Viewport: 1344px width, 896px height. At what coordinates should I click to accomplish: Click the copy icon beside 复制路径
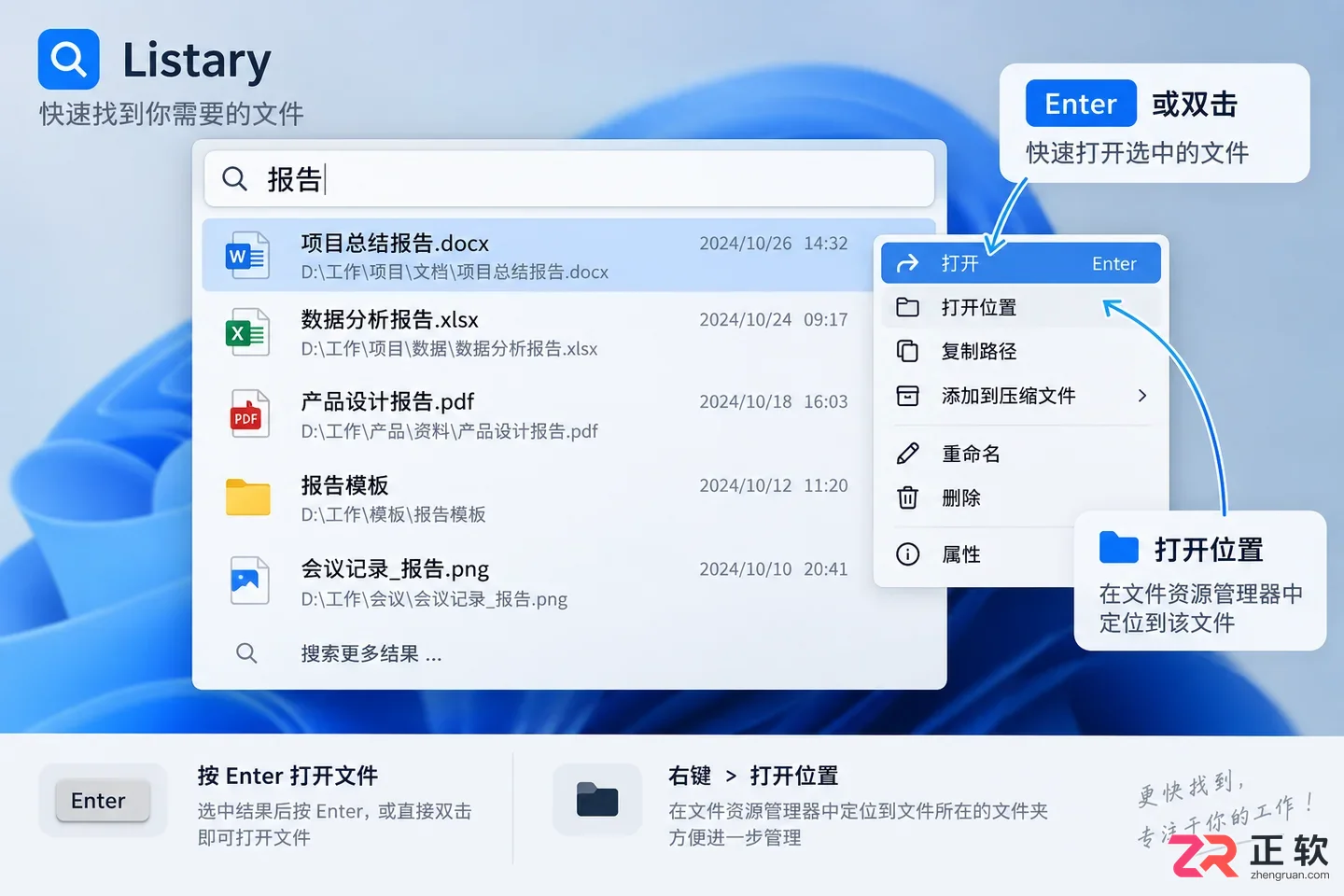point(907,351)
